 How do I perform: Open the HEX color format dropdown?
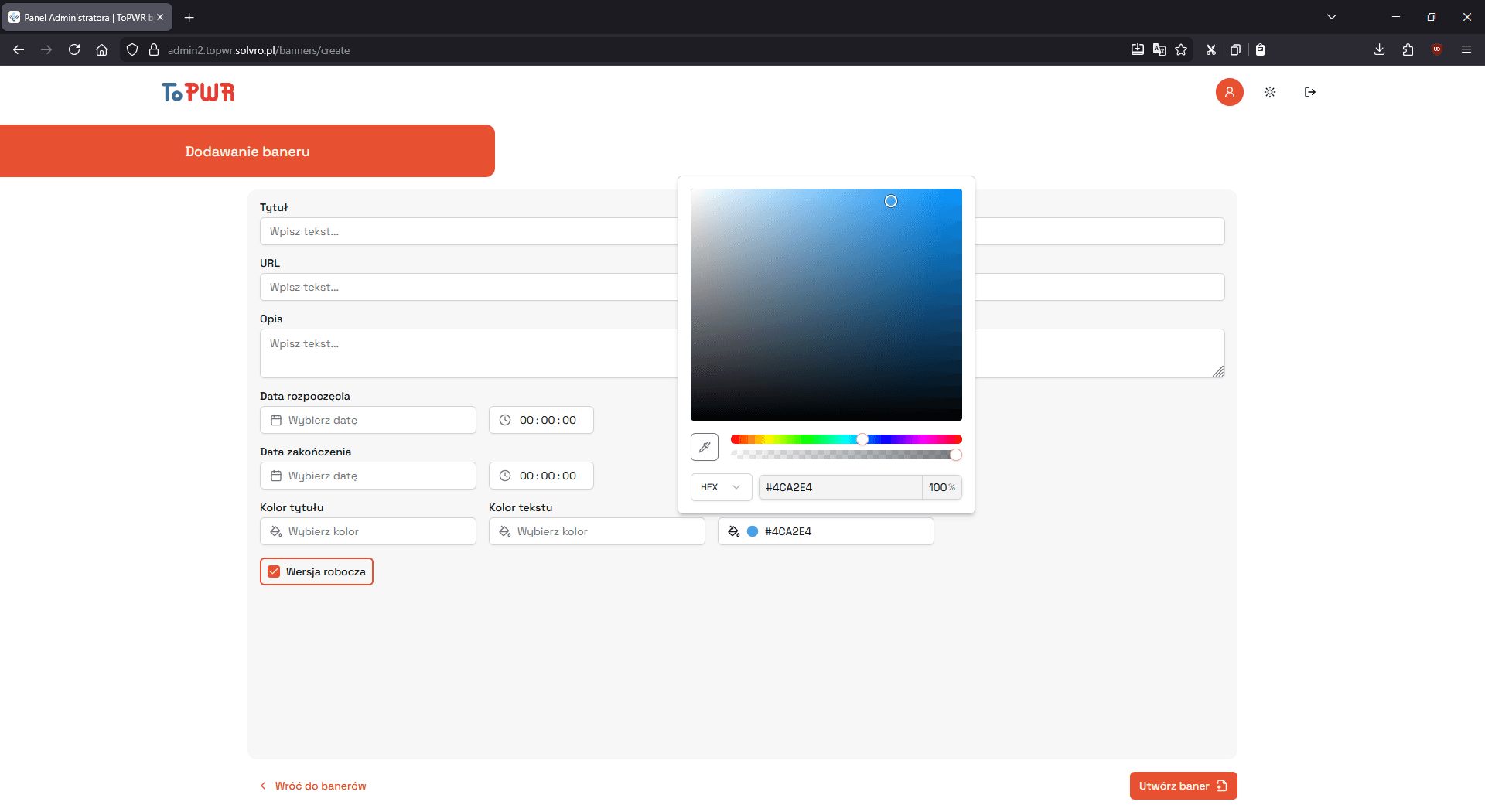(x=721, y=487)
